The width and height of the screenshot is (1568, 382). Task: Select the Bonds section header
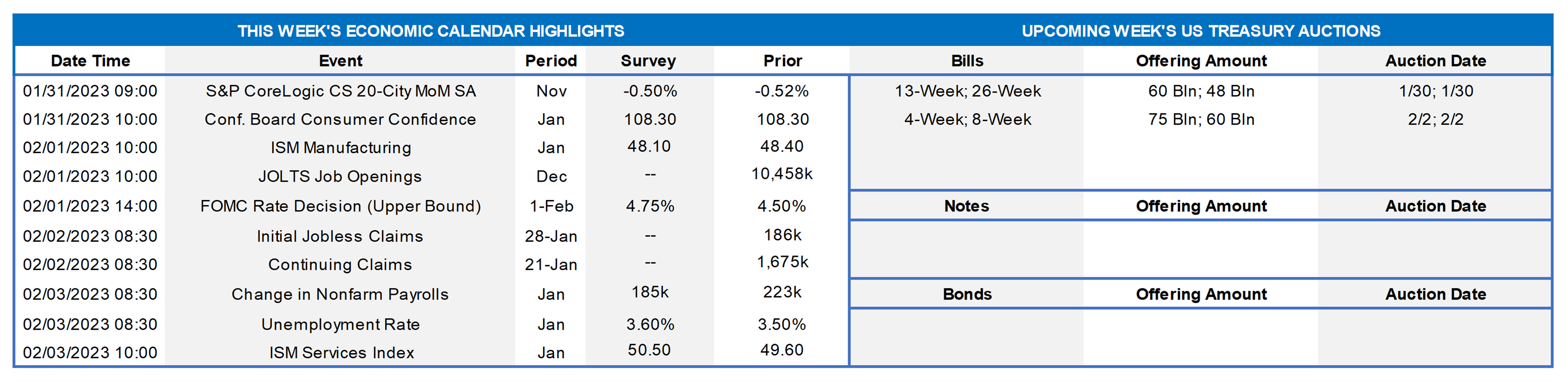click(x=967, y=294)
